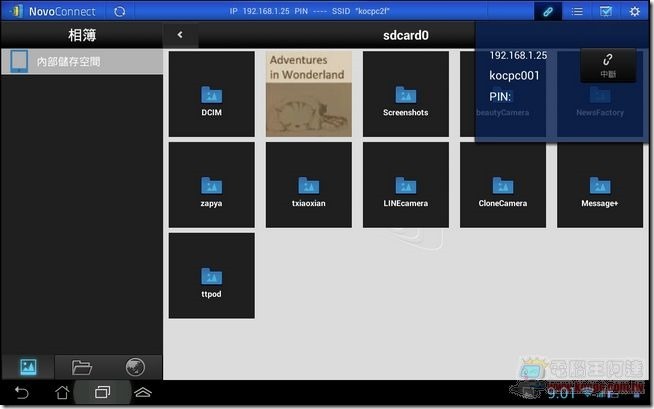Image resolution: width=654 pixels, height=409 pixels.
Task: Select internal storage in album sidebar
Action: tap(82, 62)
